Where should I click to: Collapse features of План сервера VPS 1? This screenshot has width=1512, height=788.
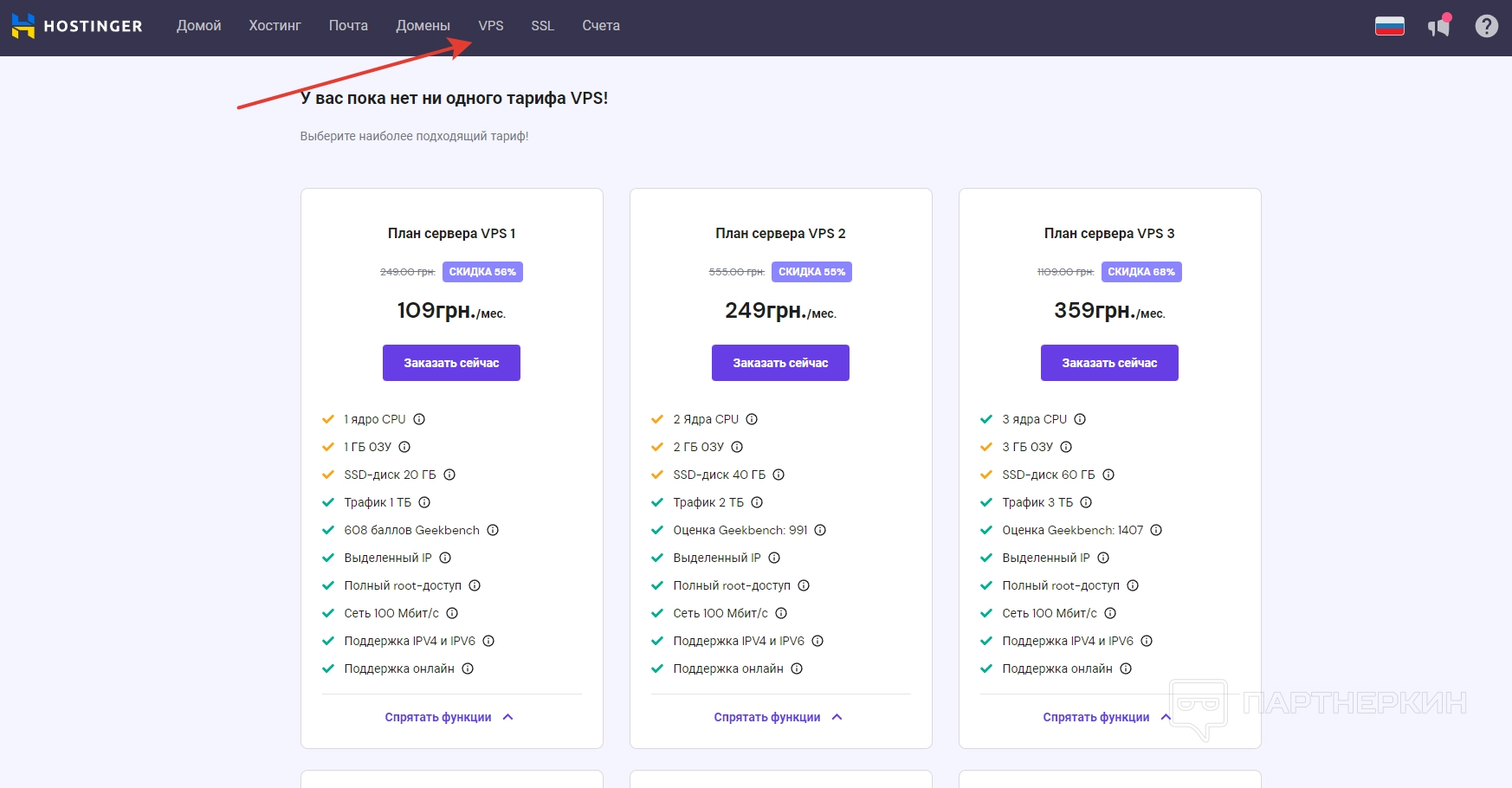coord(449,717)
